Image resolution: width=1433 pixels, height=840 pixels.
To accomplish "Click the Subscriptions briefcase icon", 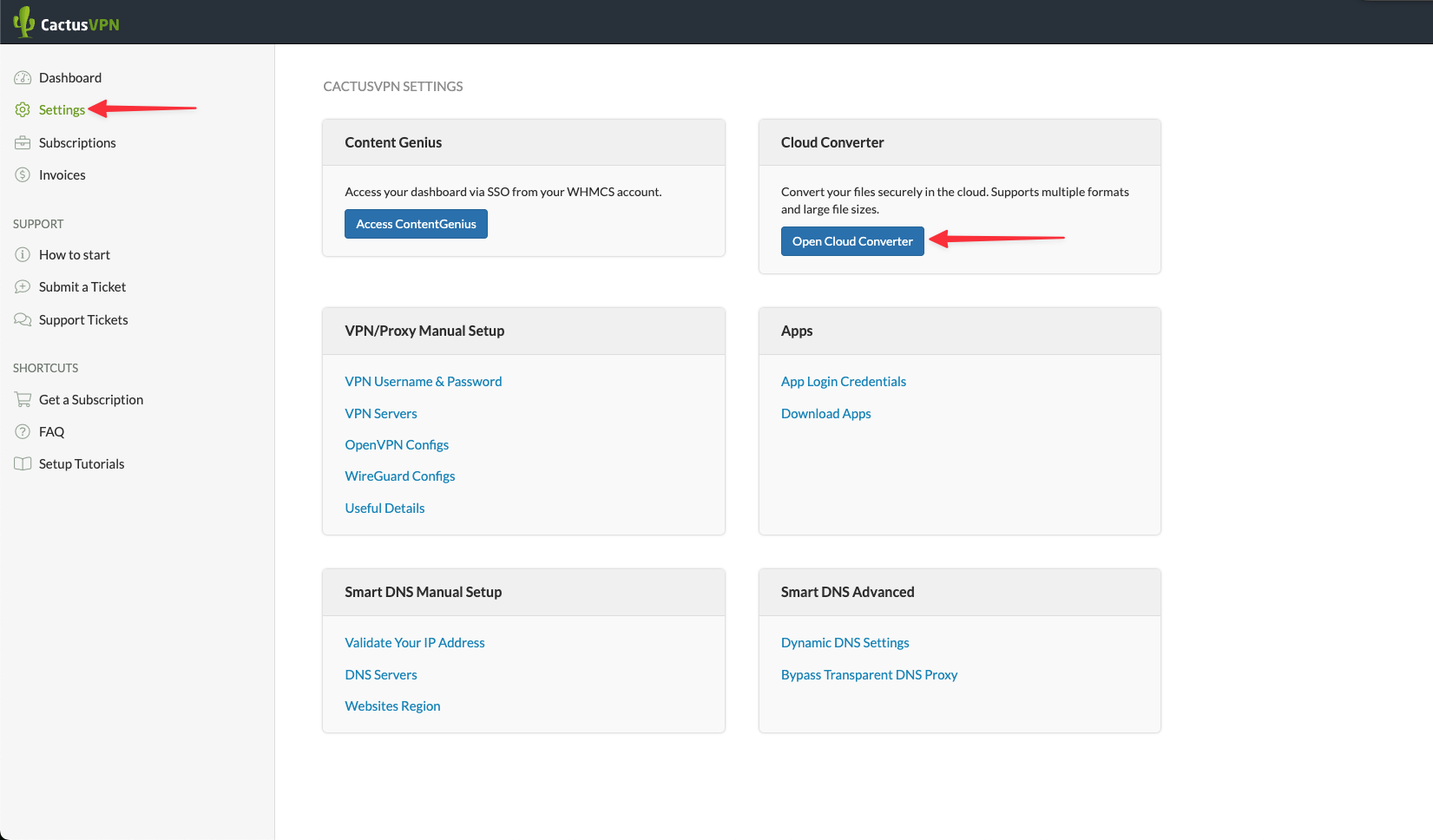I will click(23, 143).
